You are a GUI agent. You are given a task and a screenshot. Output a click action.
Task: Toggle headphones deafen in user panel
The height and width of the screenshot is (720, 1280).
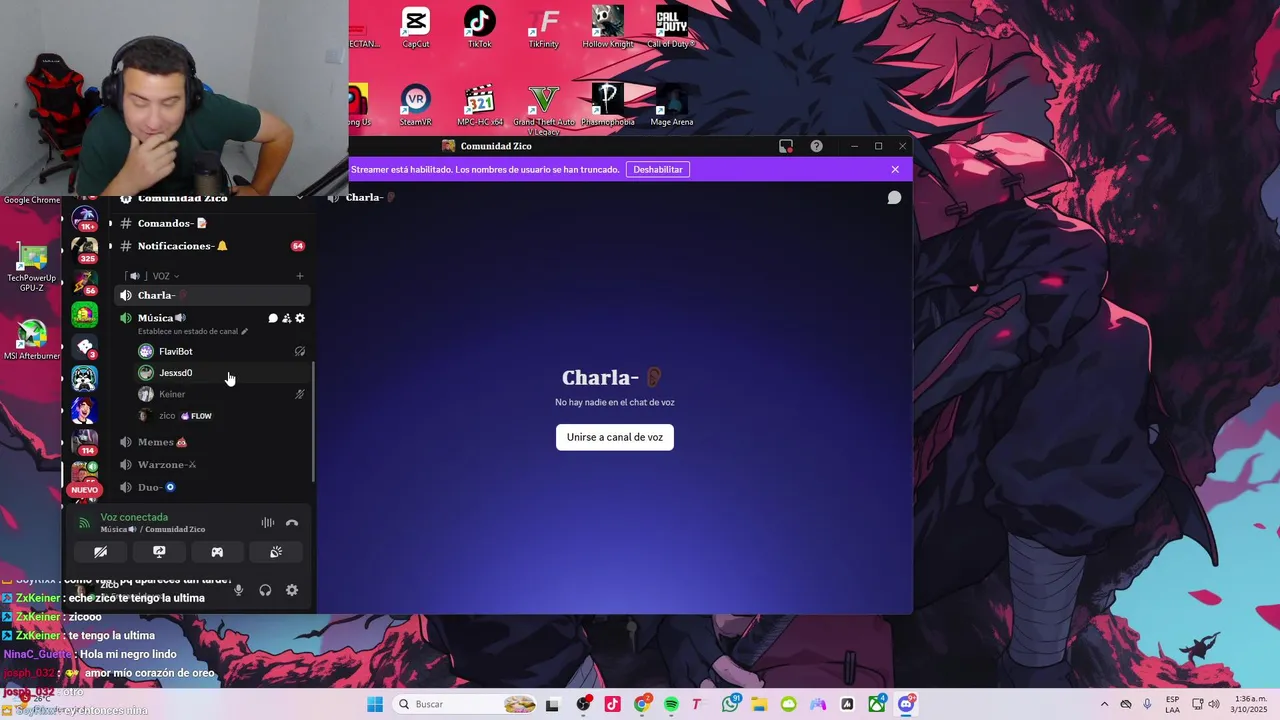265,590
